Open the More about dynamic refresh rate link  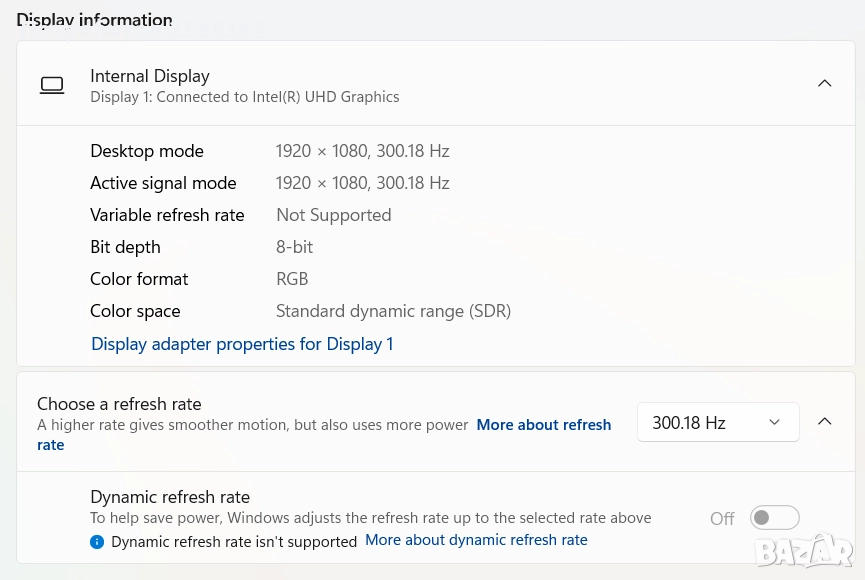pyautogui.click(x=476, y=540)
